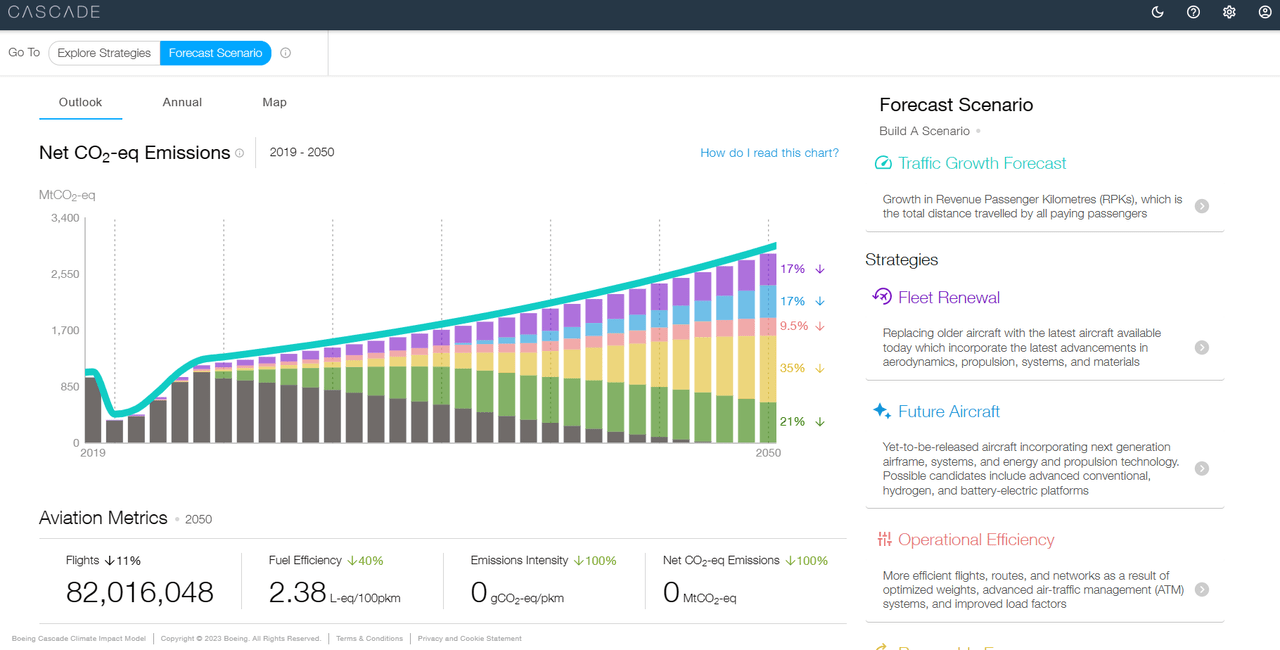
Task: Open the account profile icon
Action: pyautogui.click(x=1264, y=12)
